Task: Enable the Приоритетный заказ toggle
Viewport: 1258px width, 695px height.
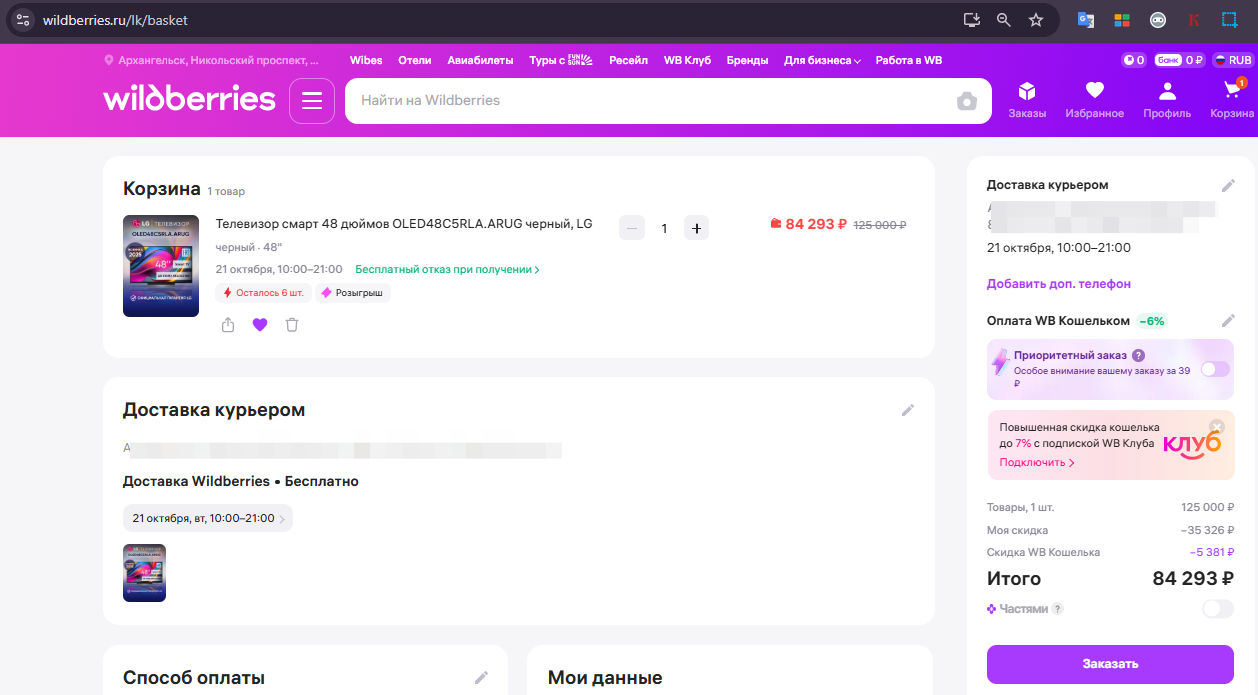Action: [1215, 369]
